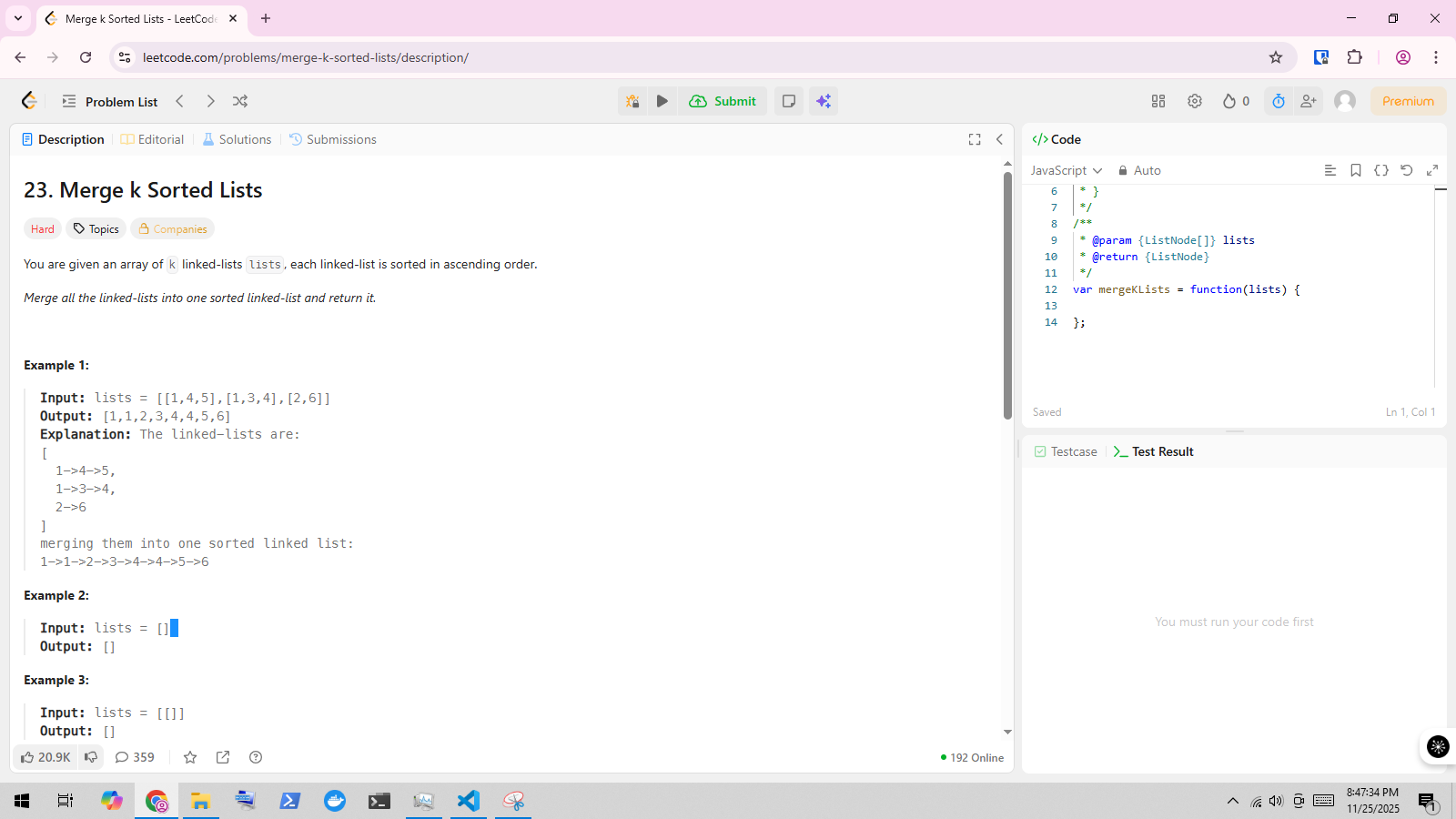
Task: Open the JavaScript language dropdown
Action: (1066, 170)
